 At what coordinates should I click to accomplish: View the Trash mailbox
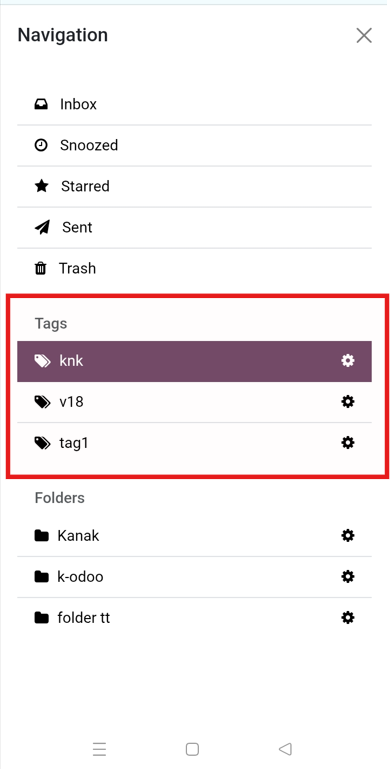click(x=194, y=269)
